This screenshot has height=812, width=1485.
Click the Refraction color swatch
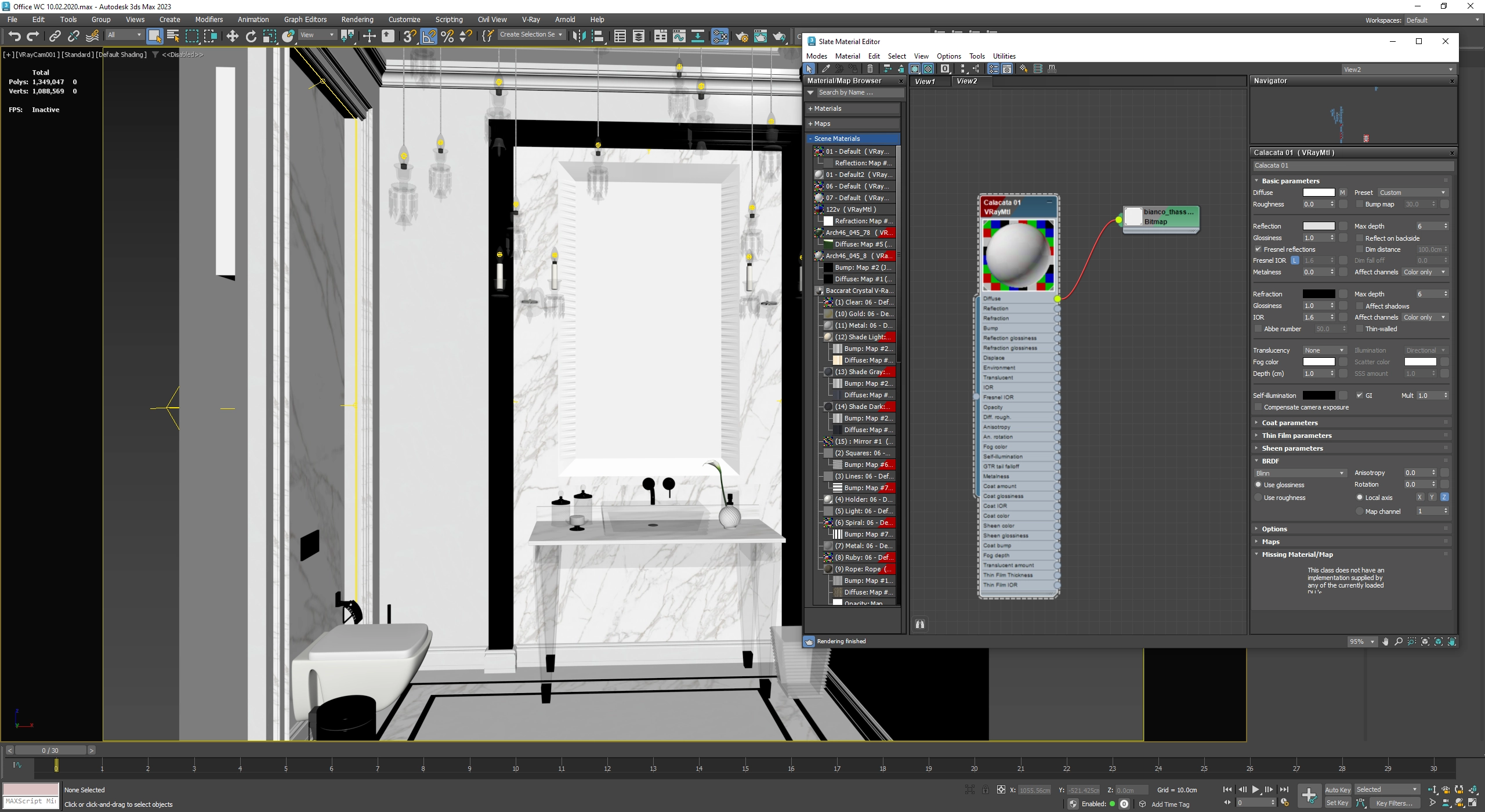(1319, 294)
